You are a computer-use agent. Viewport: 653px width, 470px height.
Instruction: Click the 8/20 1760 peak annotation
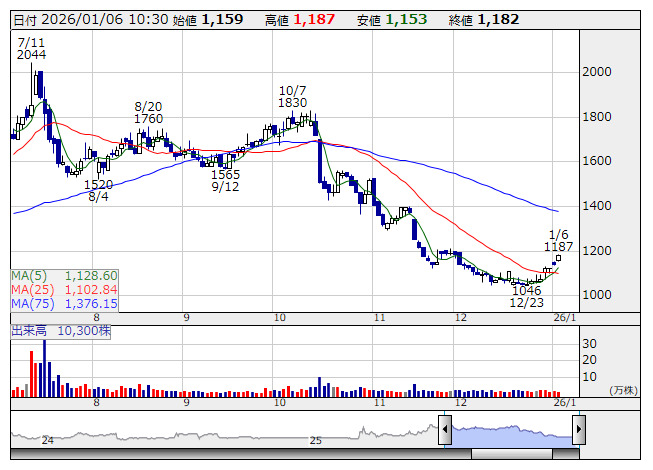[x=148, y=112]
